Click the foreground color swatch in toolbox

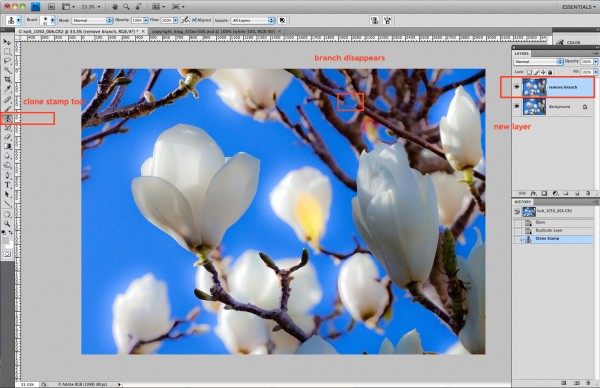6,240
